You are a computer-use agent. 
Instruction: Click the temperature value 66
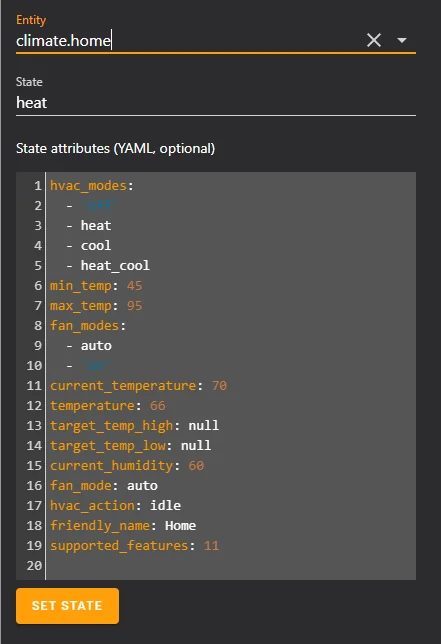coord(158,406)
